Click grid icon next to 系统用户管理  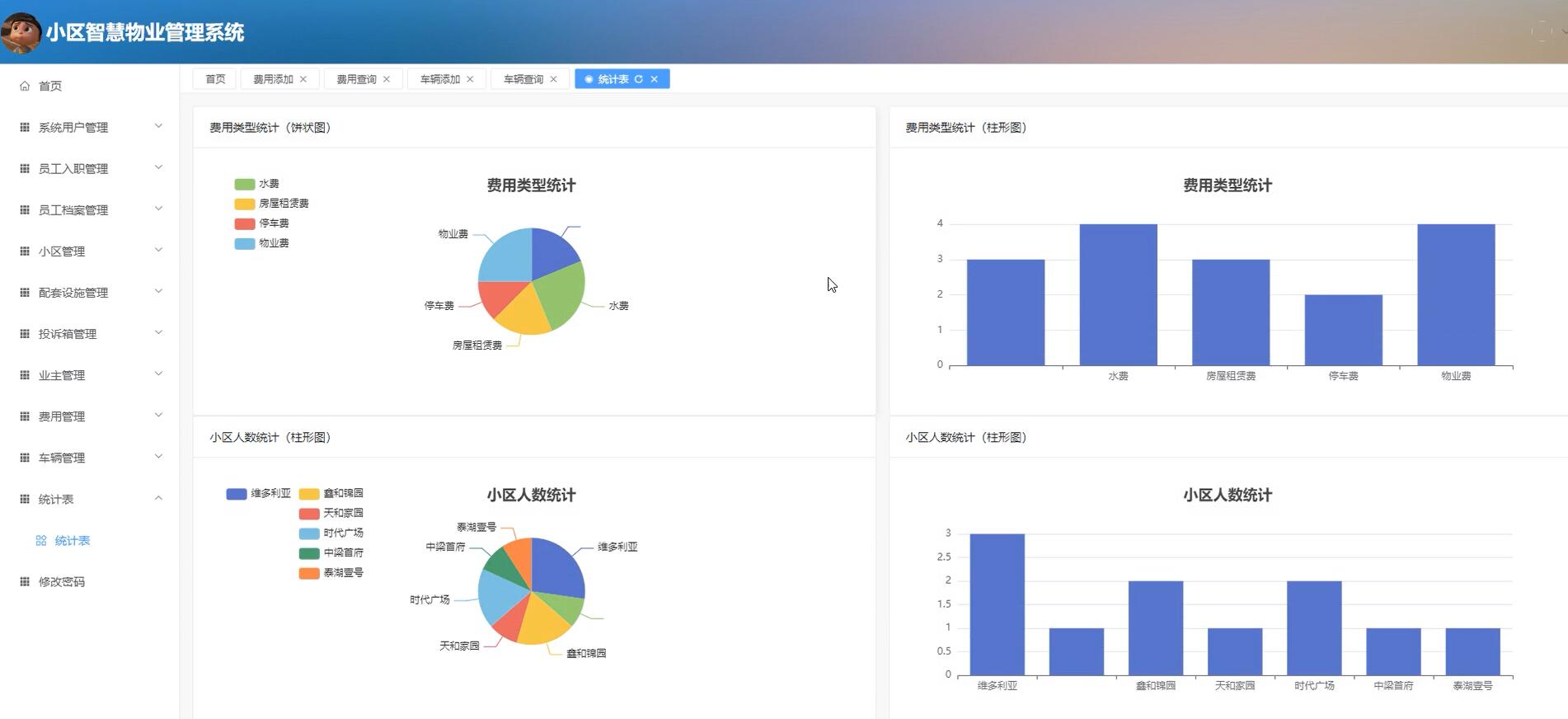coord(25,127)
